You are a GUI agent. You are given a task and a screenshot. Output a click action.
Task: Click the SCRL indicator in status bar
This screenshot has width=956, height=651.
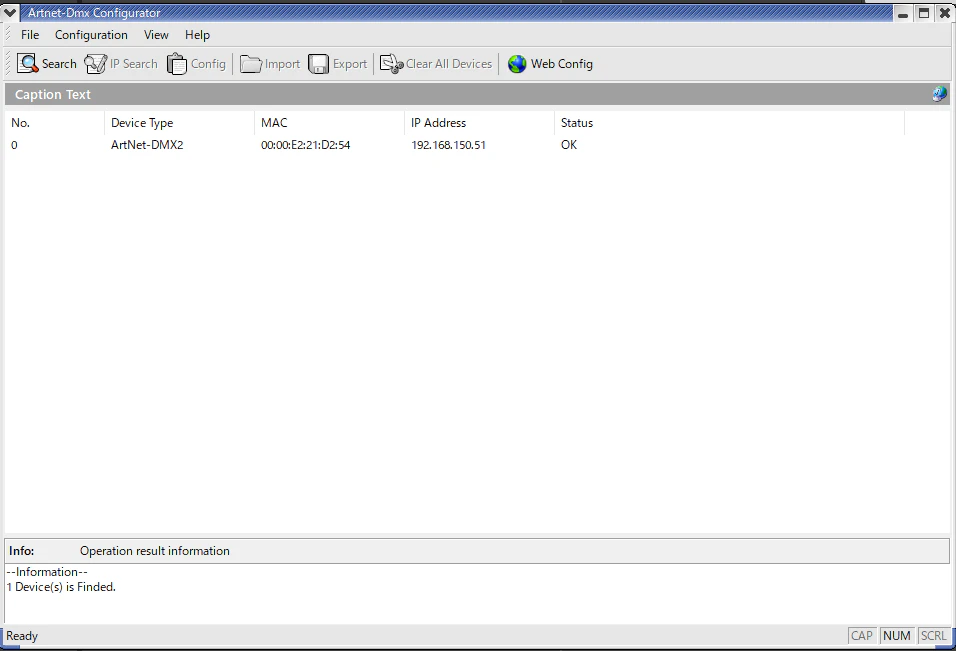coord(933,636)
